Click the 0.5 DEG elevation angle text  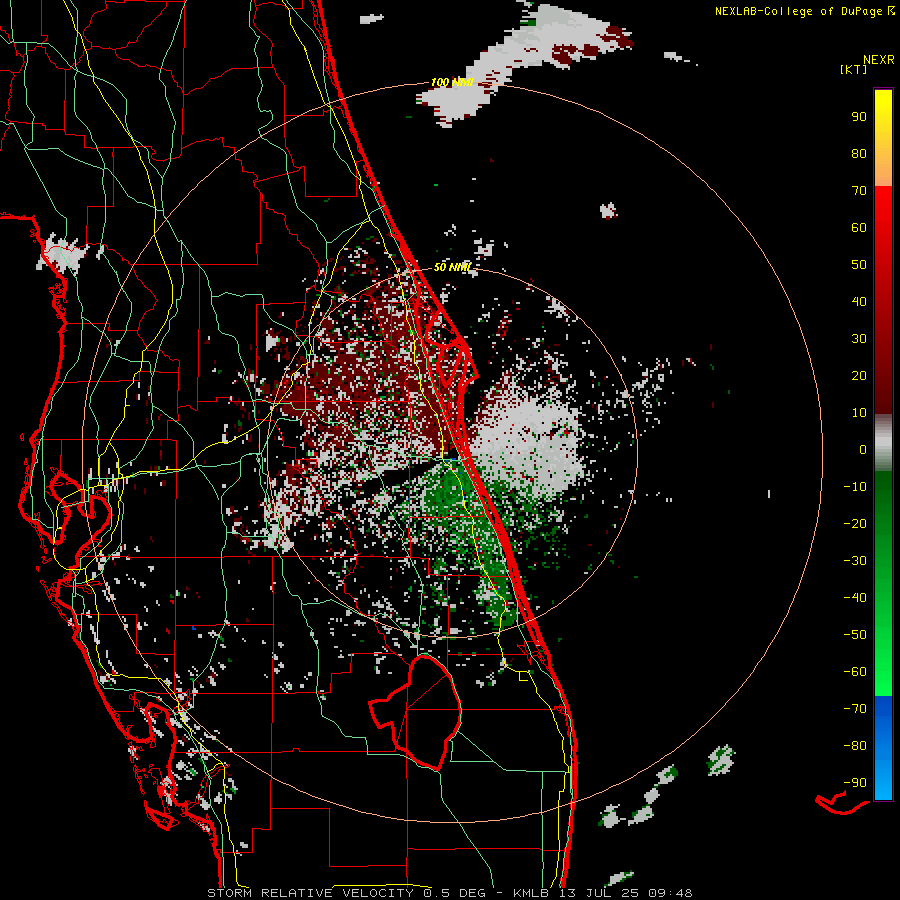pos(455,893)
